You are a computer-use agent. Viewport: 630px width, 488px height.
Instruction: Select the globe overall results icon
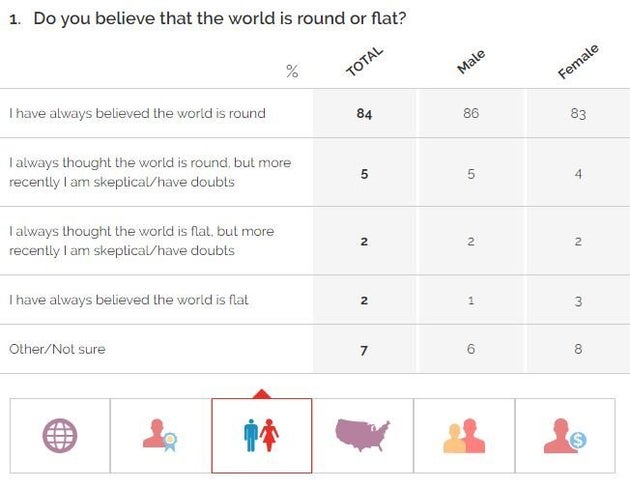[x=60, y=436]
